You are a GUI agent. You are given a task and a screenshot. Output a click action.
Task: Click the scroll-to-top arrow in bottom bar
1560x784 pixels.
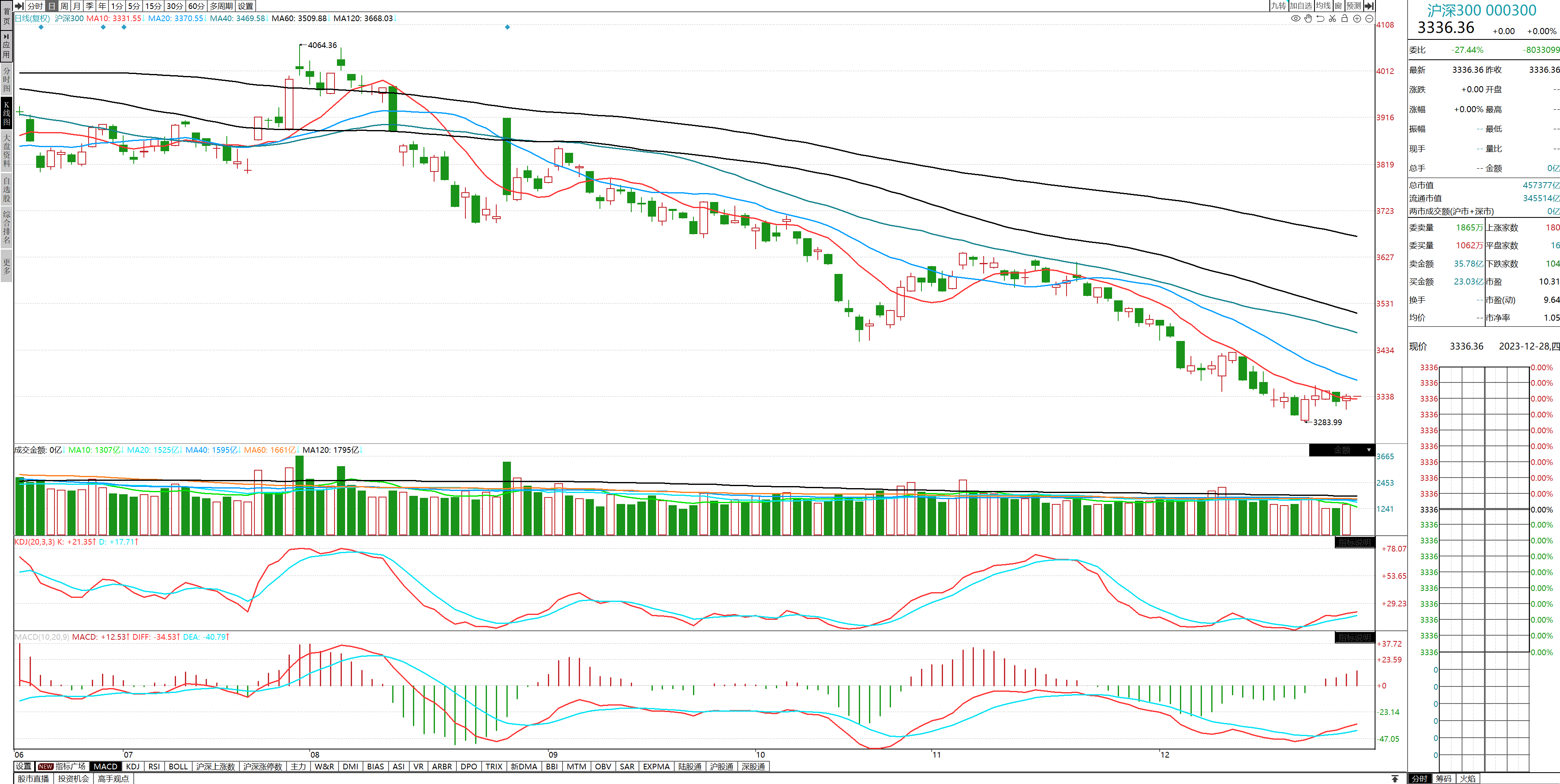[x=1395, y=779]
